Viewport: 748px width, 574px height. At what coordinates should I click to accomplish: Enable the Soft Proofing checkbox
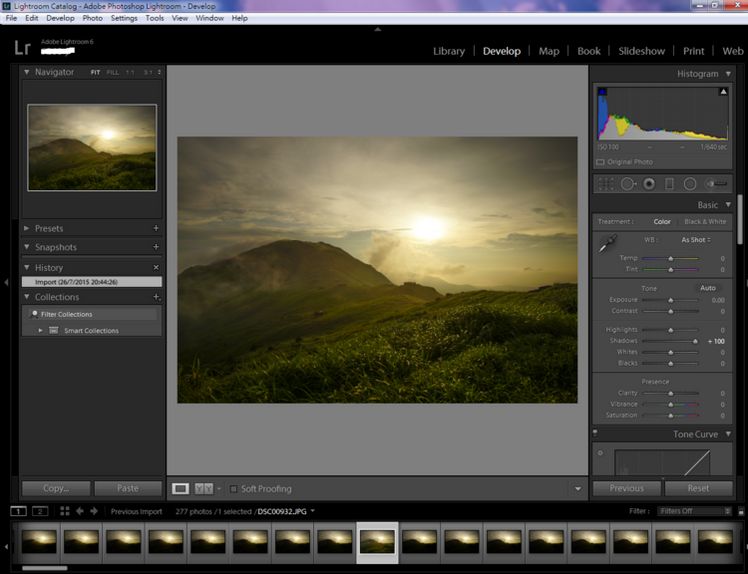(234, 489)
